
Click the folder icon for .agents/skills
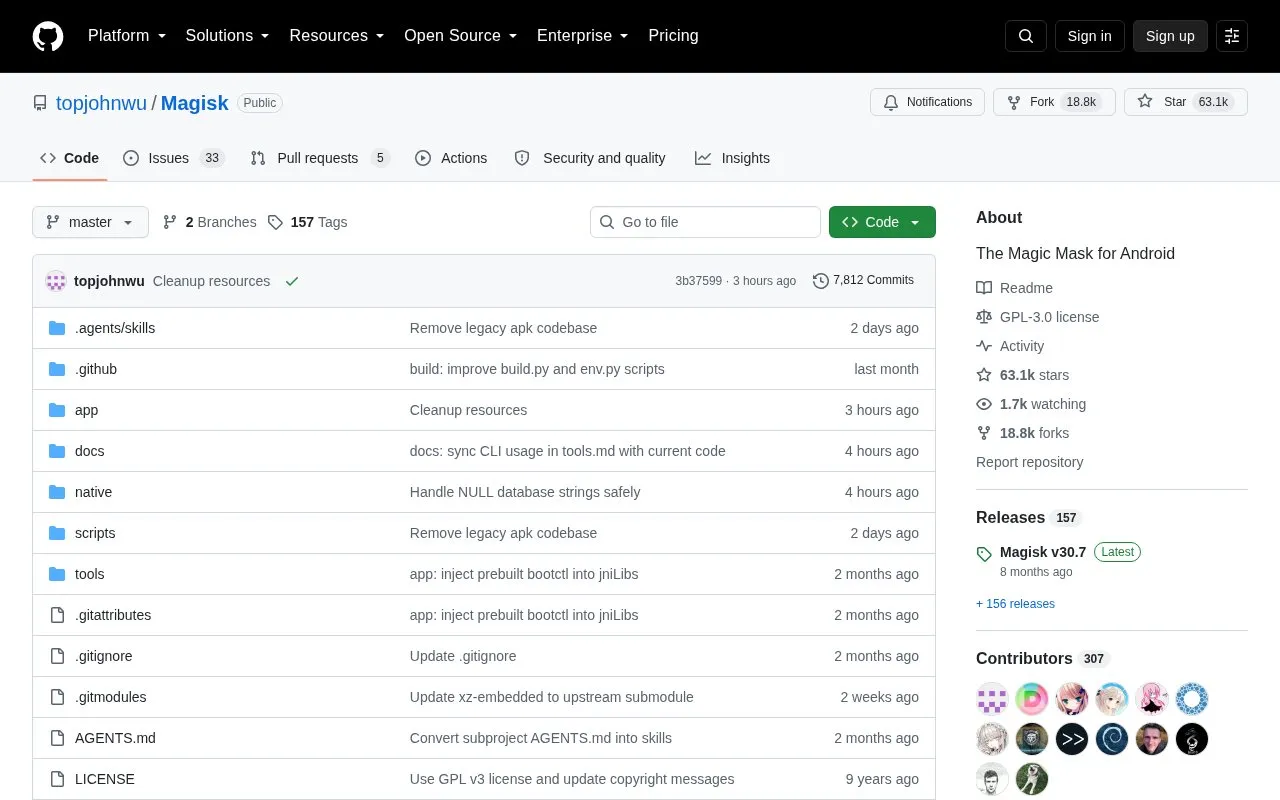pos(57,328)
